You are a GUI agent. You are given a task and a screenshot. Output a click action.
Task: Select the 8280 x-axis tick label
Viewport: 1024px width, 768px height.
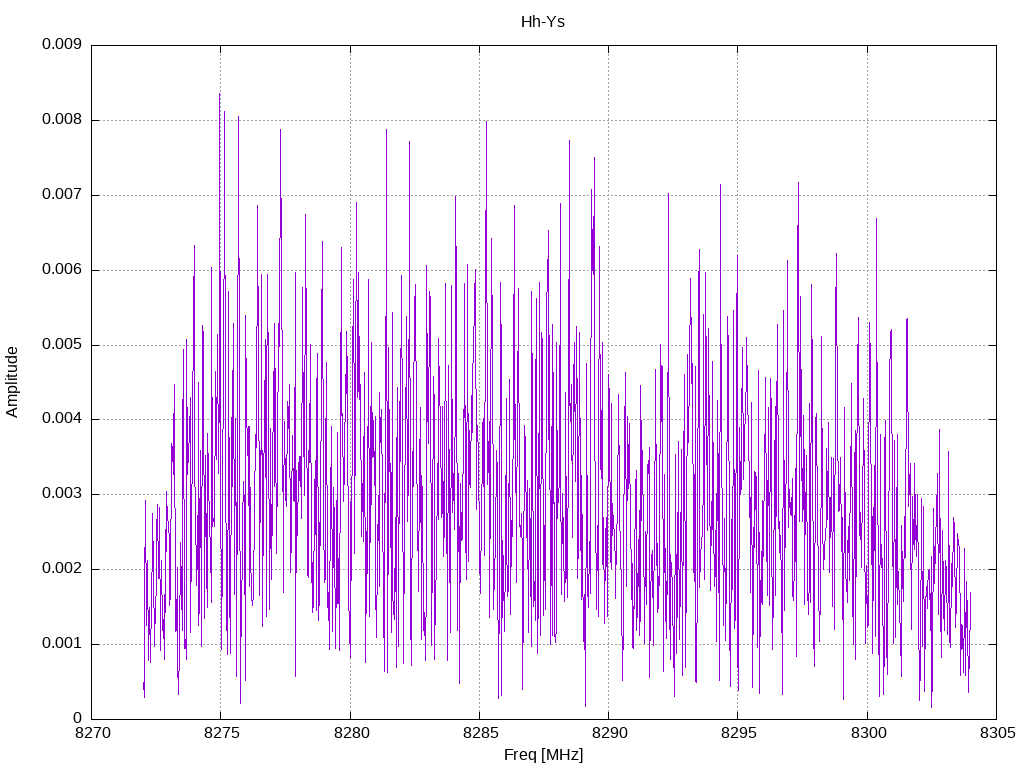[351, 733]
